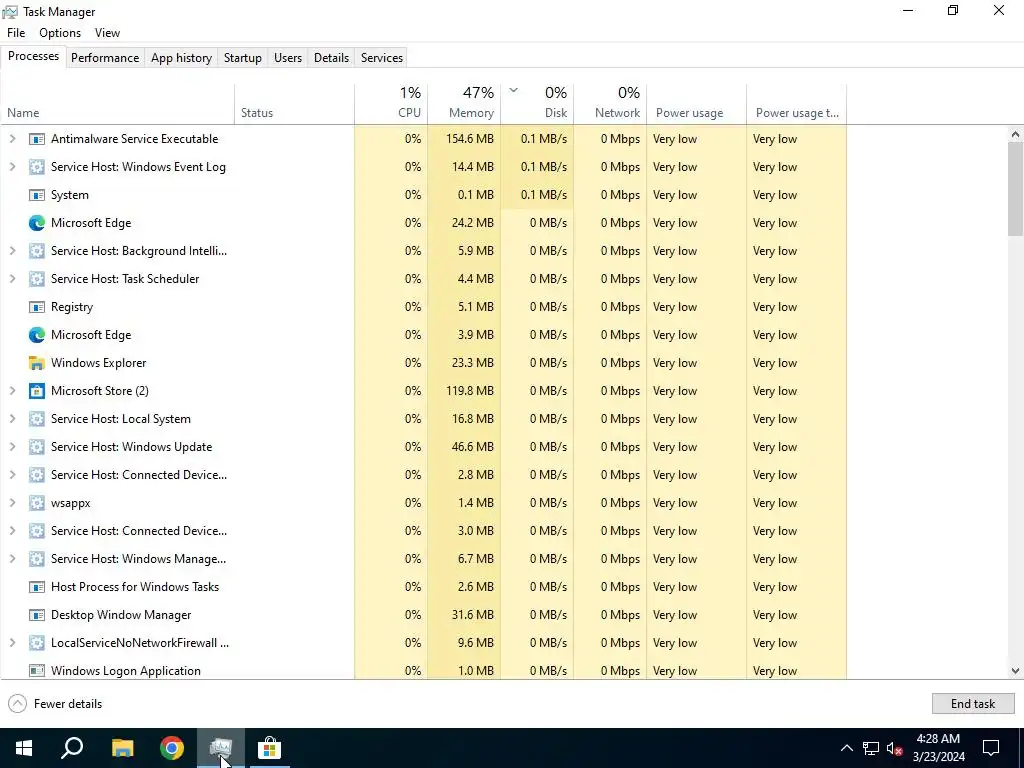Expand Service Host: Windows Event Log
The width and height of the screenshot is (1024, 768).
click(x=12, y=167)
